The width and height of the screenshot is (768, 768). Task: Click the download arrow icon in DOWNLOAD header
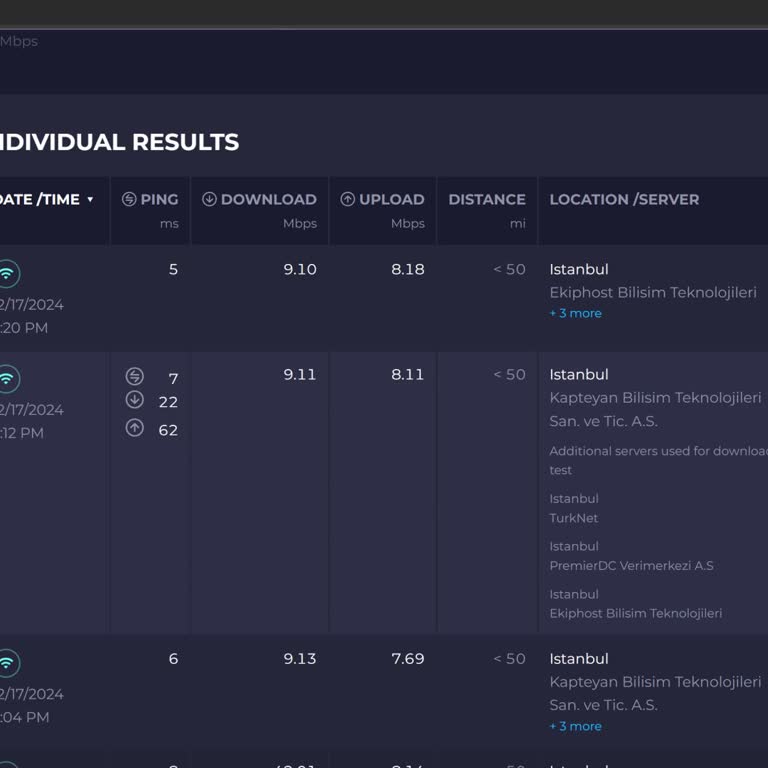209,199
